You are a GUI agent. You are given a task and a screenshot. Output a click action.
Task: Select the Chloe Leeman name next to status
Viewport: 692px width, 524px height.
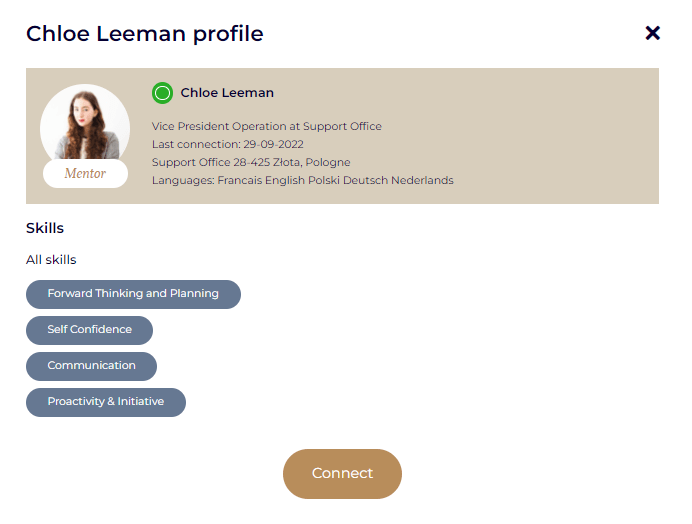(227, 93)
